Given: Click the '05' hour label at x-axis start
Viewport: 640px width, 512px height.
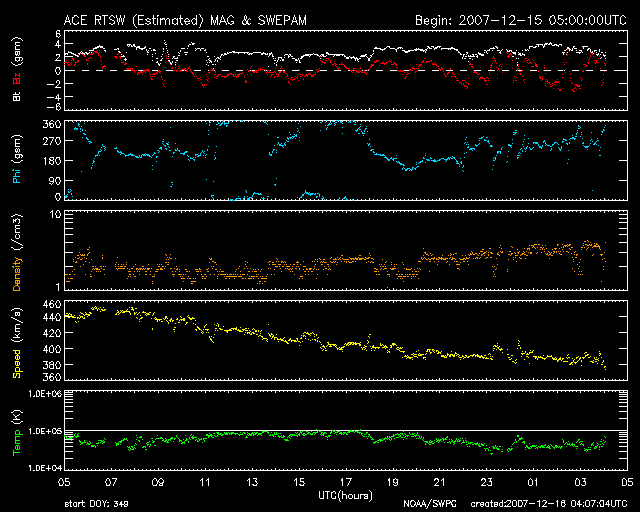Looking at the screenshot, I should click(64, 482).
